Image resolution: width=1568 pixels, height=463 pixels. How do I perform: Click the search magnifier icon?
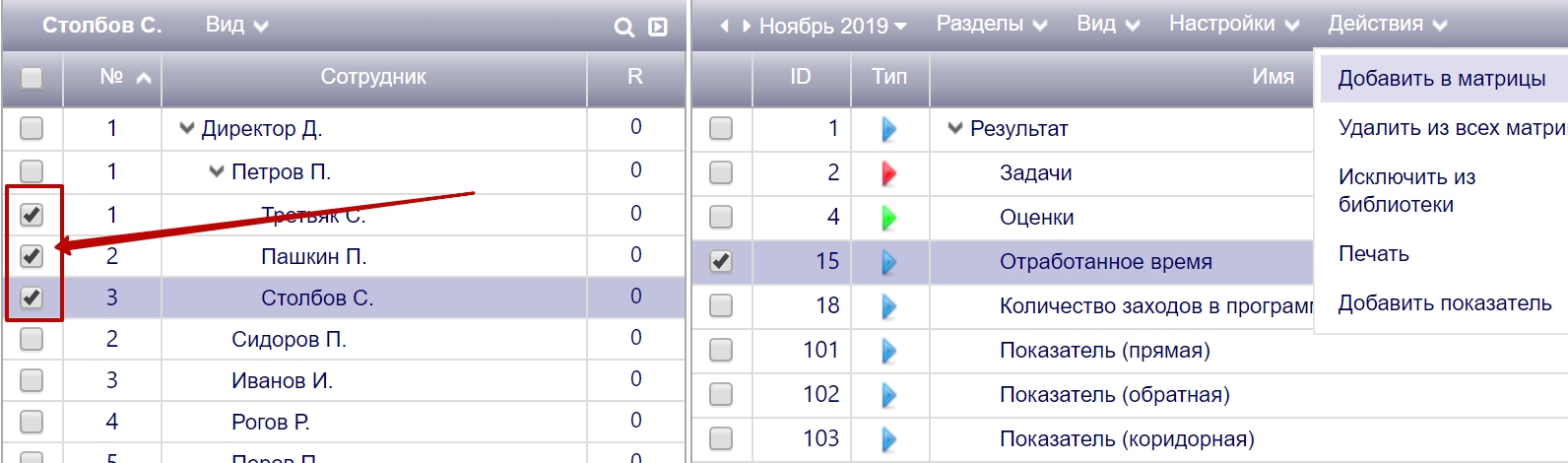click(623, 28)
